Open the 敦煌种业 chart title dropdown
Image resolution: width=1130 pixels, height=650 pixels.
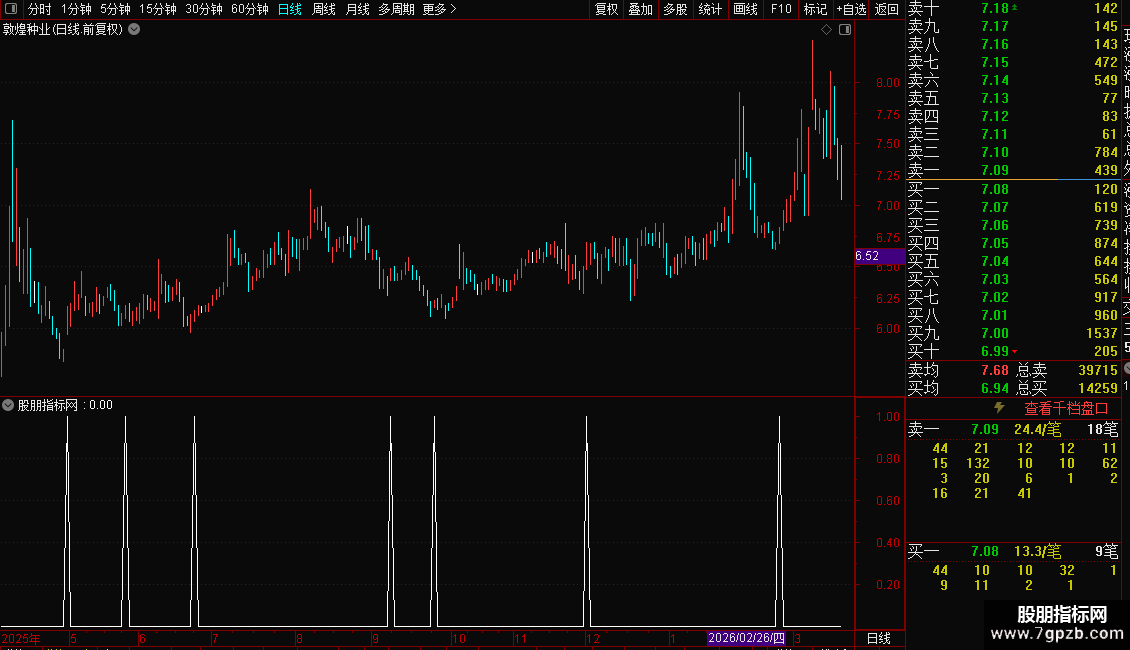tap(134, 30)
